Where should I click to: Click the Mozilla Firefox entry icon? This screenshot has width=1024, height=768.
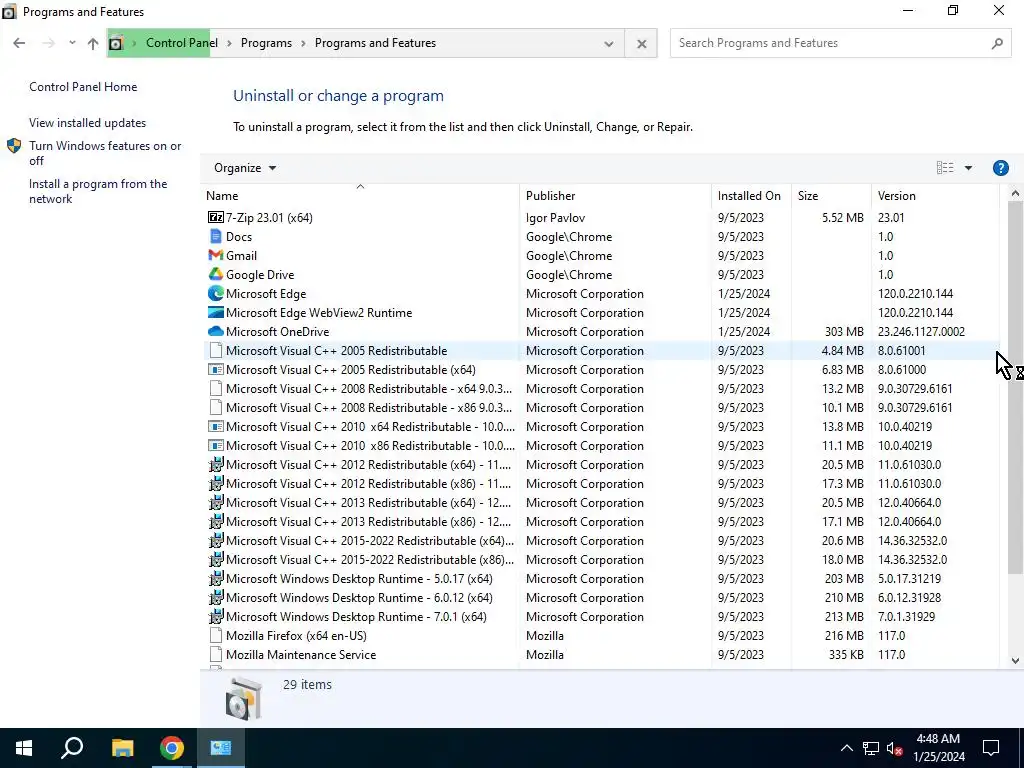click(216, 635)
